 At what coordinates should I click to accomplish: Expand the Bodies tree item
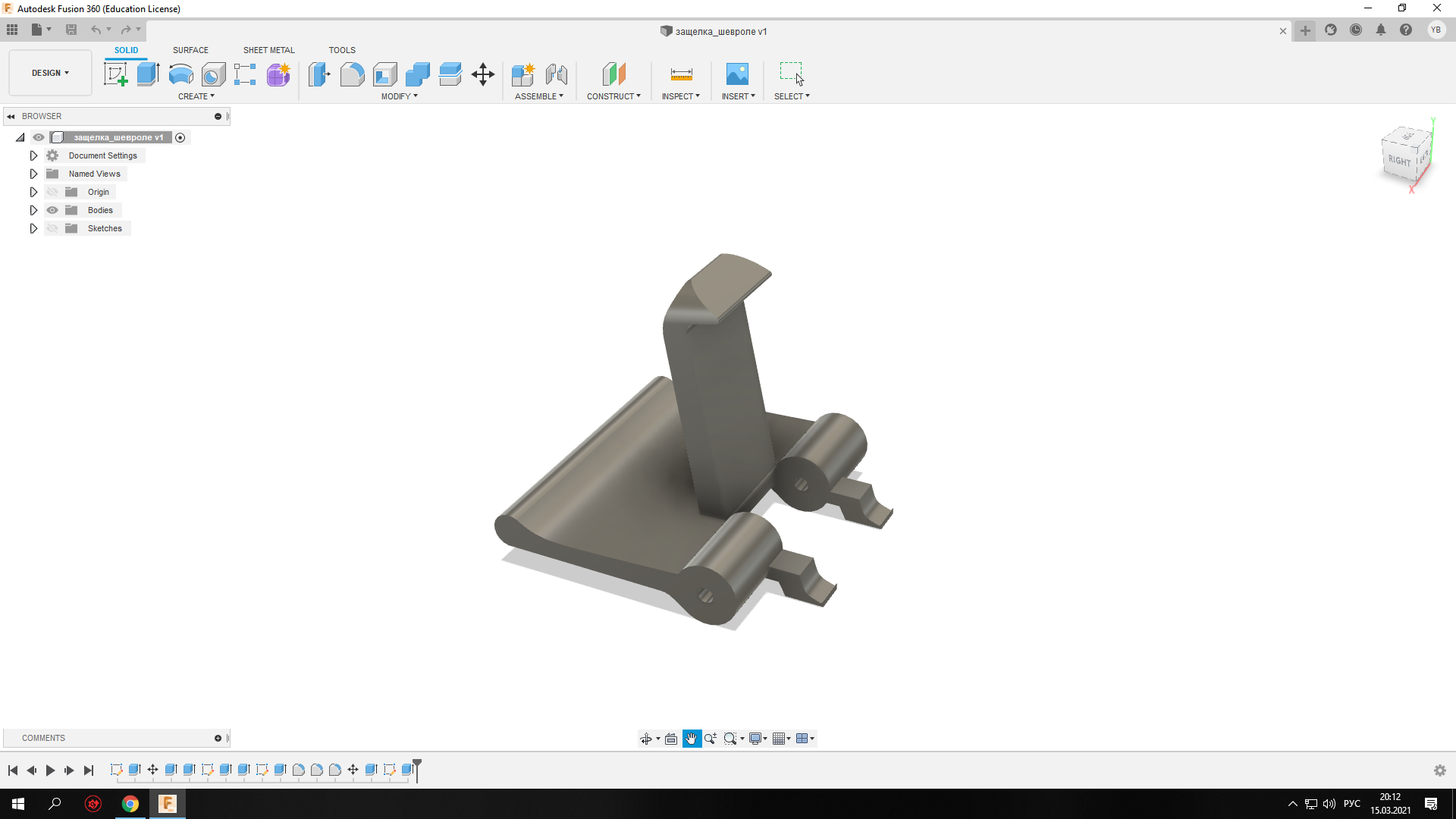point(33,210)
